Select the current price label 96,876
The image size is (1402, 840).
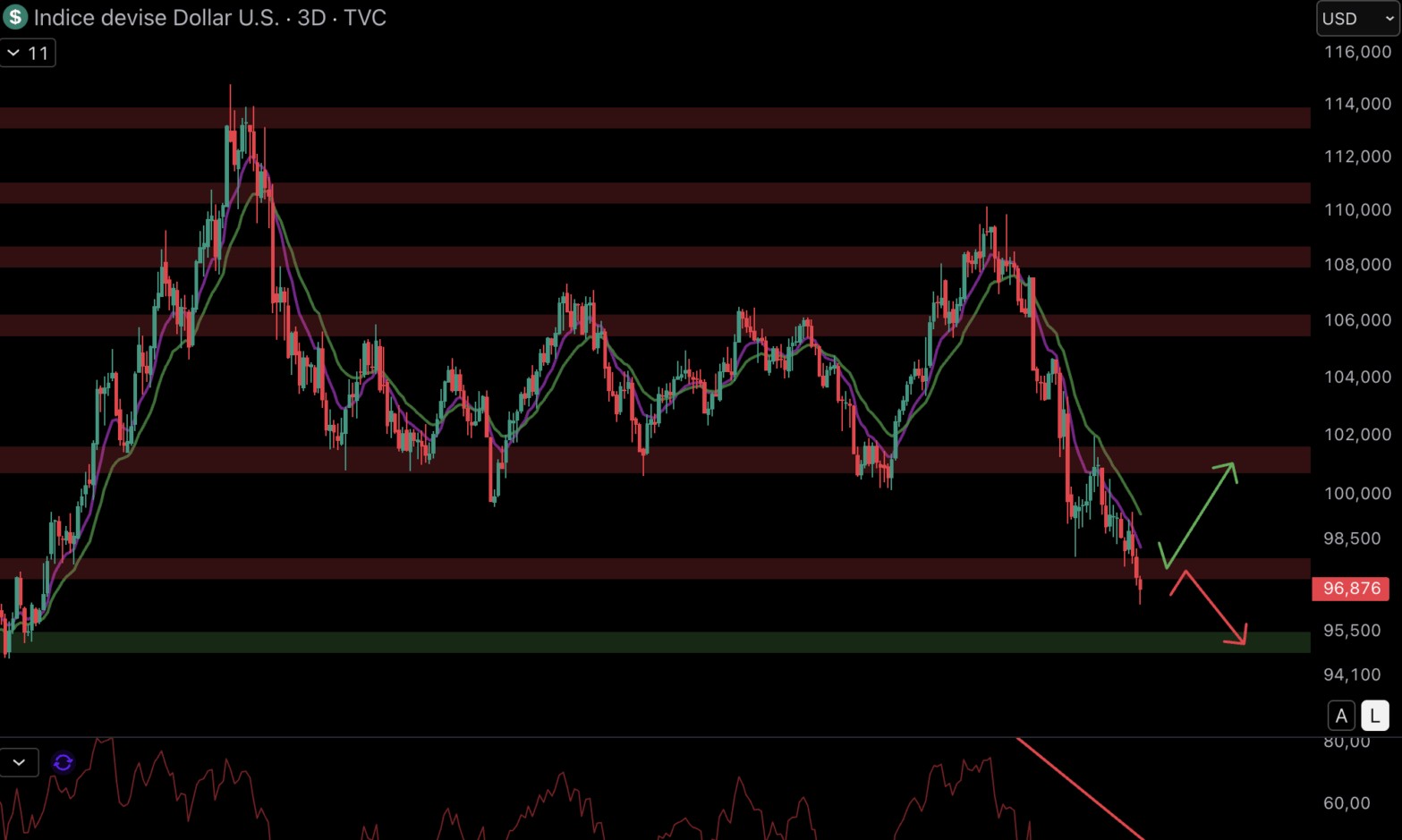click(x=1351, y=589)
